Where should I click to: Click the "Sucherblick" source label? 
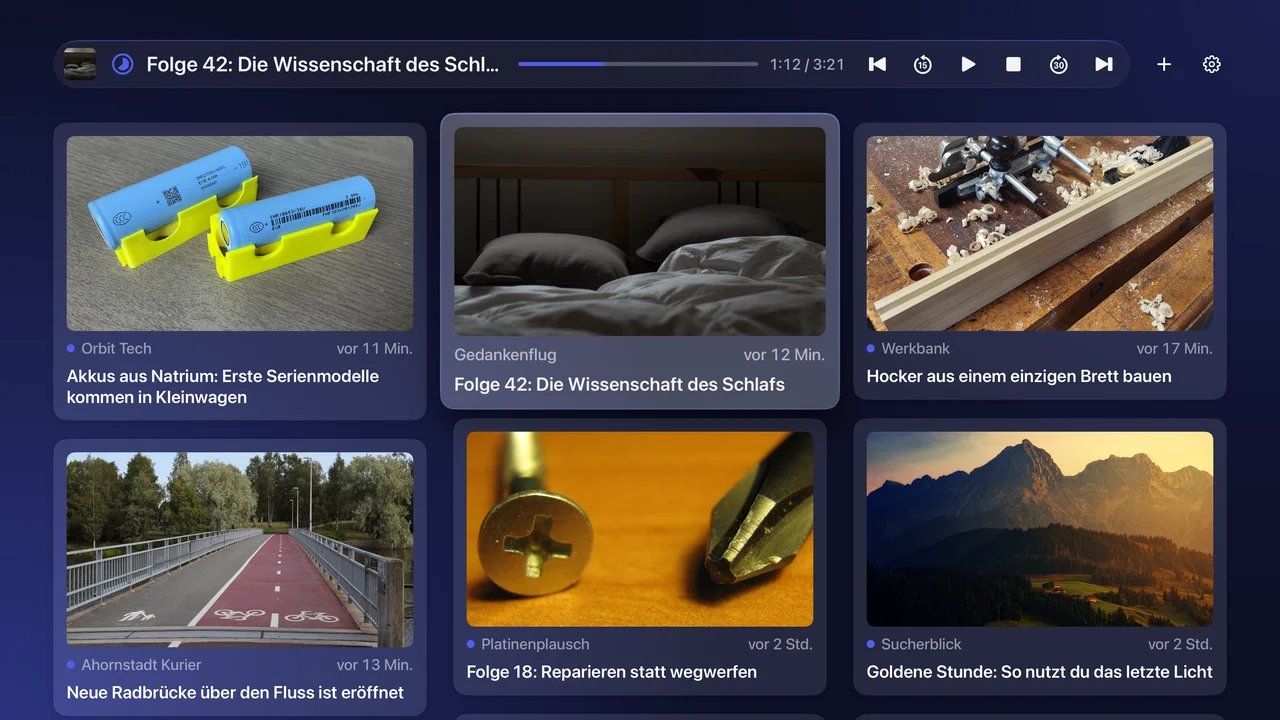[921, 644]
